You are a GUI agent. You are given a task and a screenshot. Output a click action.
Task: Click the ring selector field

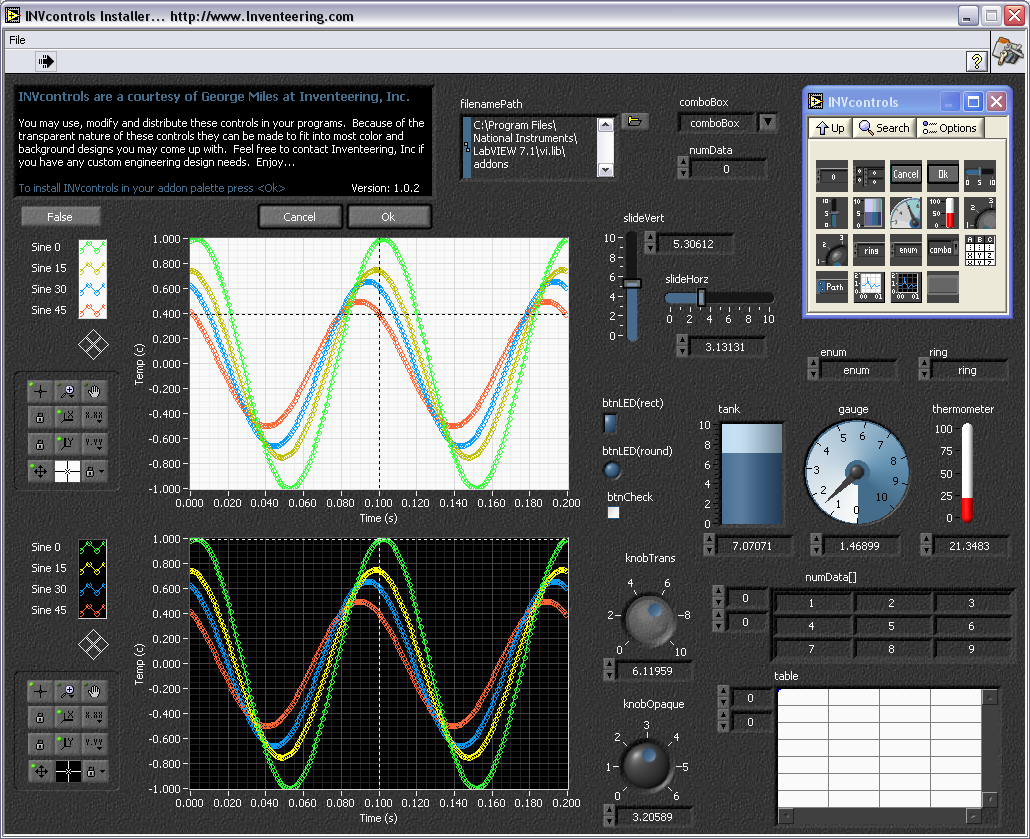[968, 371]
